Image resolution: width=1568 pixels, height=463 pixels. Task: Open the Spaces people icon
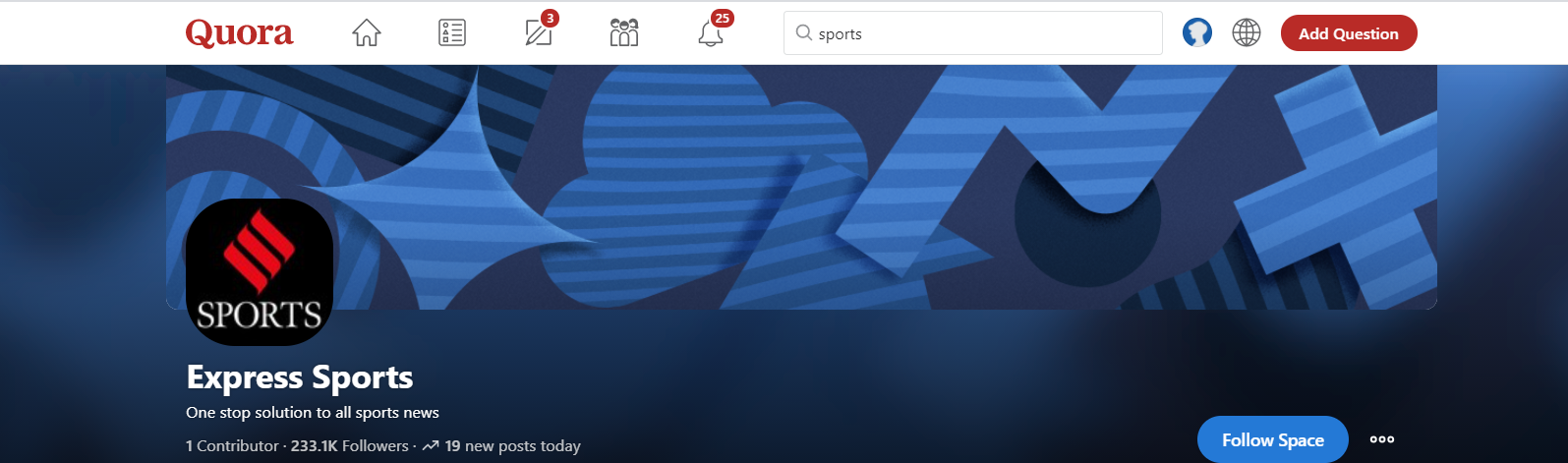[x=624, y=33]
